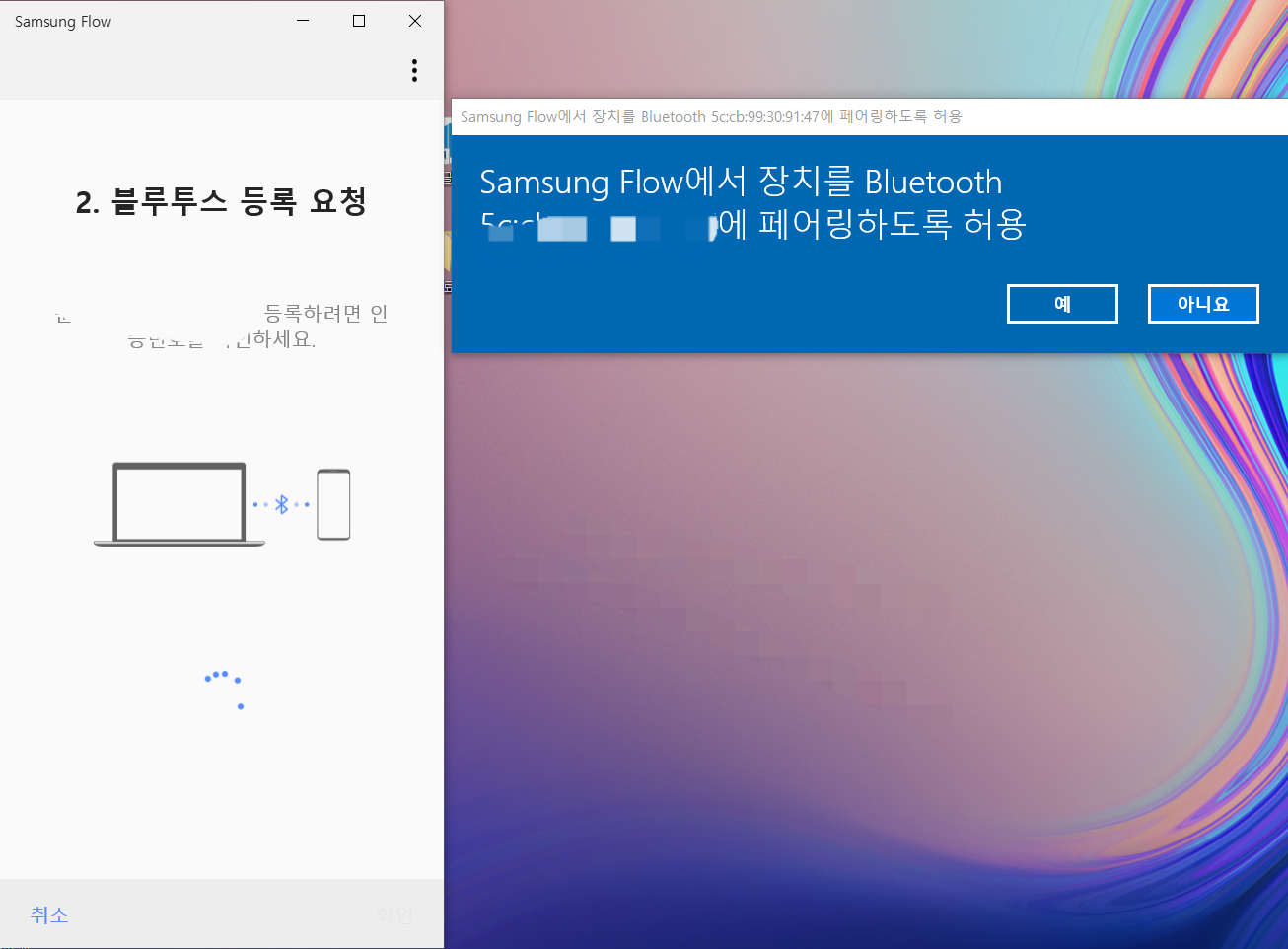The height and width of the screenshot is (949, 1288).
Task: Click the large pairing message in blue dialog
Action: [752, 203]
